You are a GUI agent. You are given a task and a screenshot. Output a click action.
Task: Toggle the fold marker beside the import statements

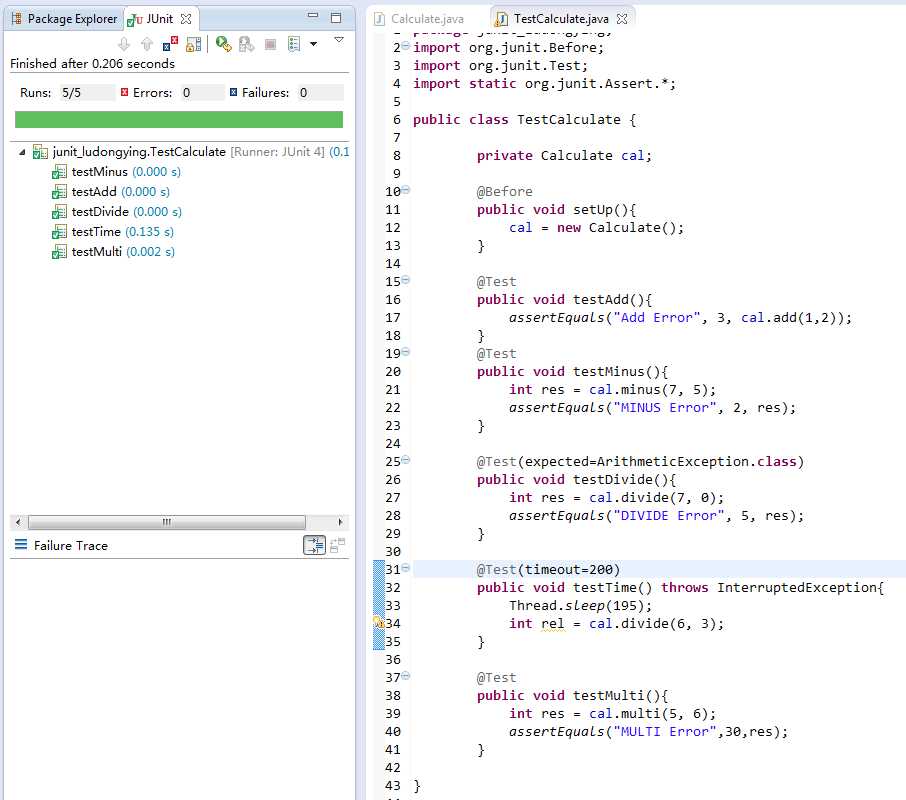(x=406, y=48)
